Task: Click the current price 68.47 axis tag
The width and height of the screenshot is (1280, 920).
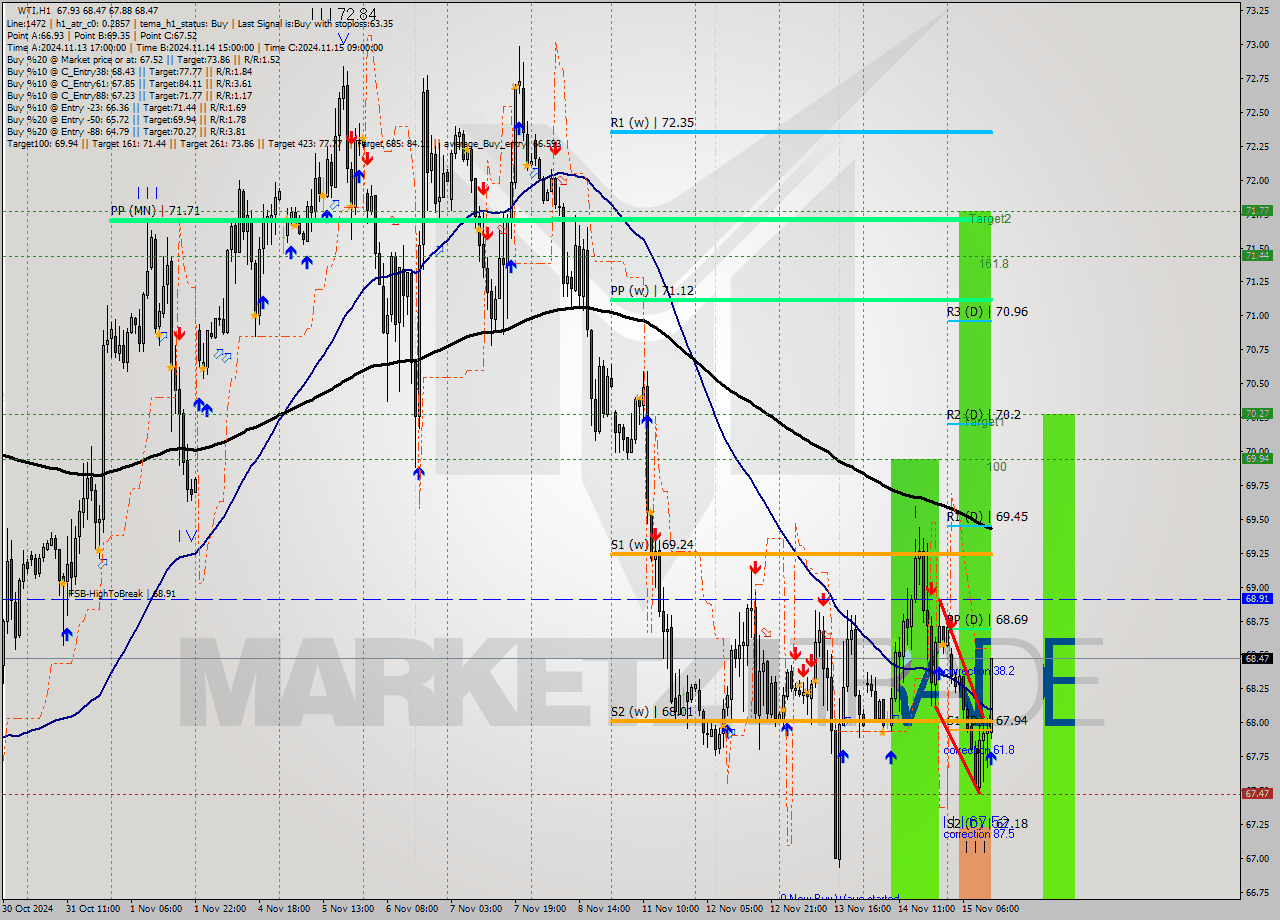Action: 1257,658
